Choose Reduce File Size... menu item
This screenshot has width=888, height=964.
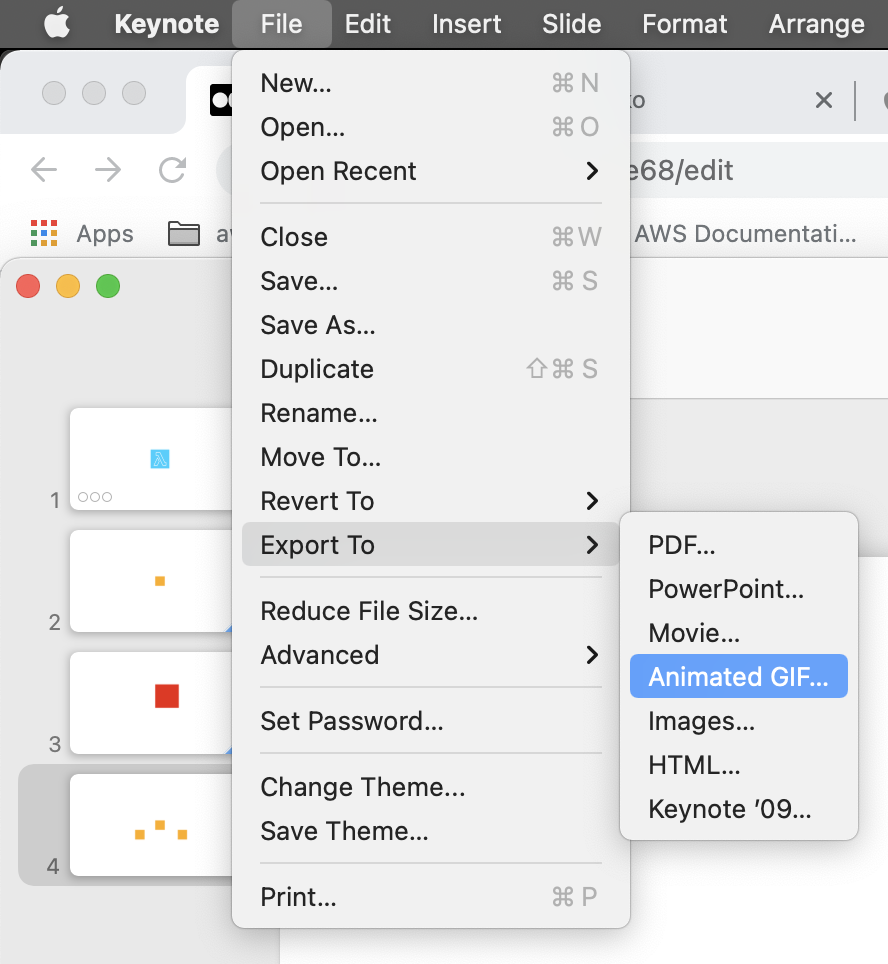[x=430, y=611]
